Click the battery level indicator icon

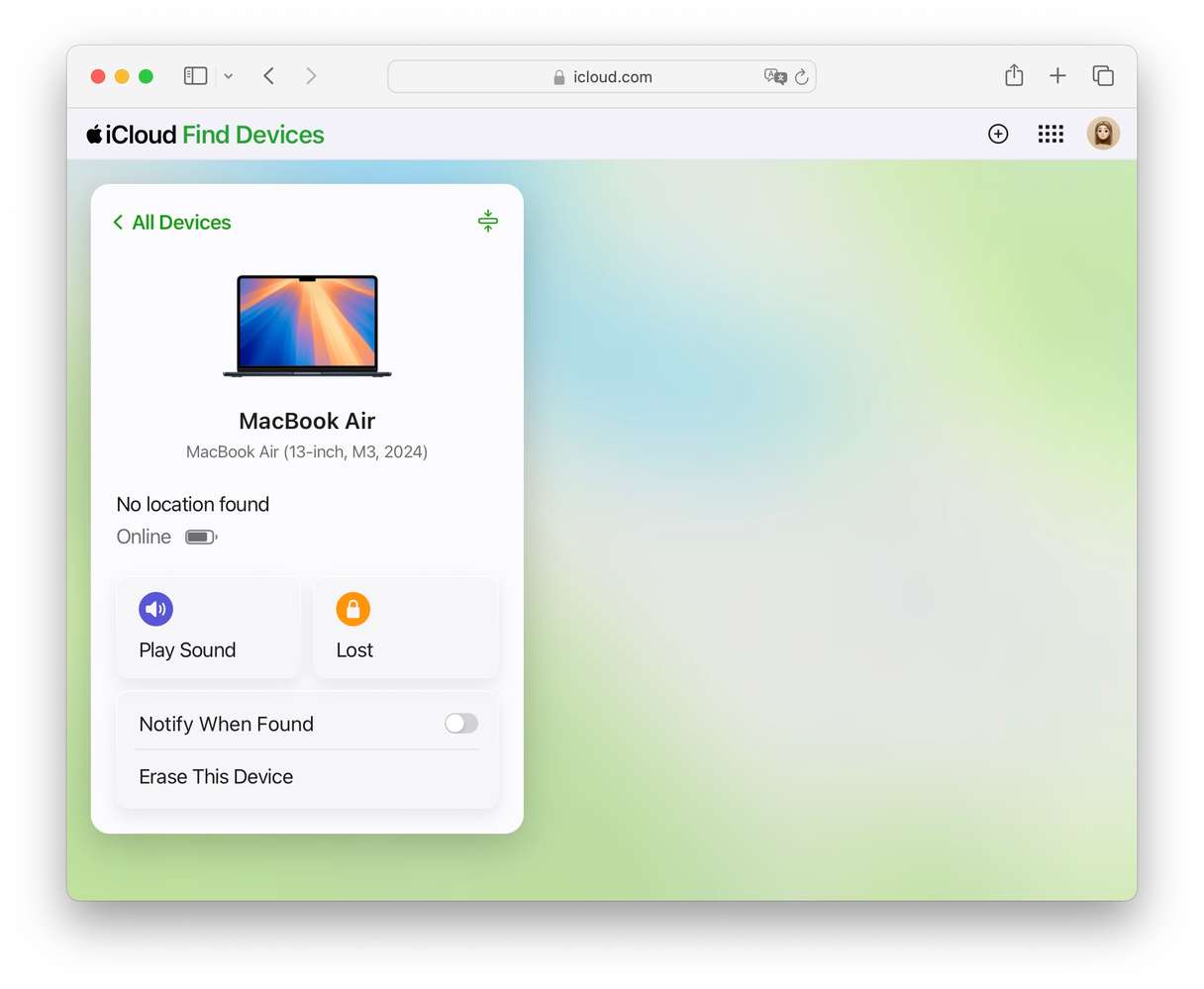point(201,537)
